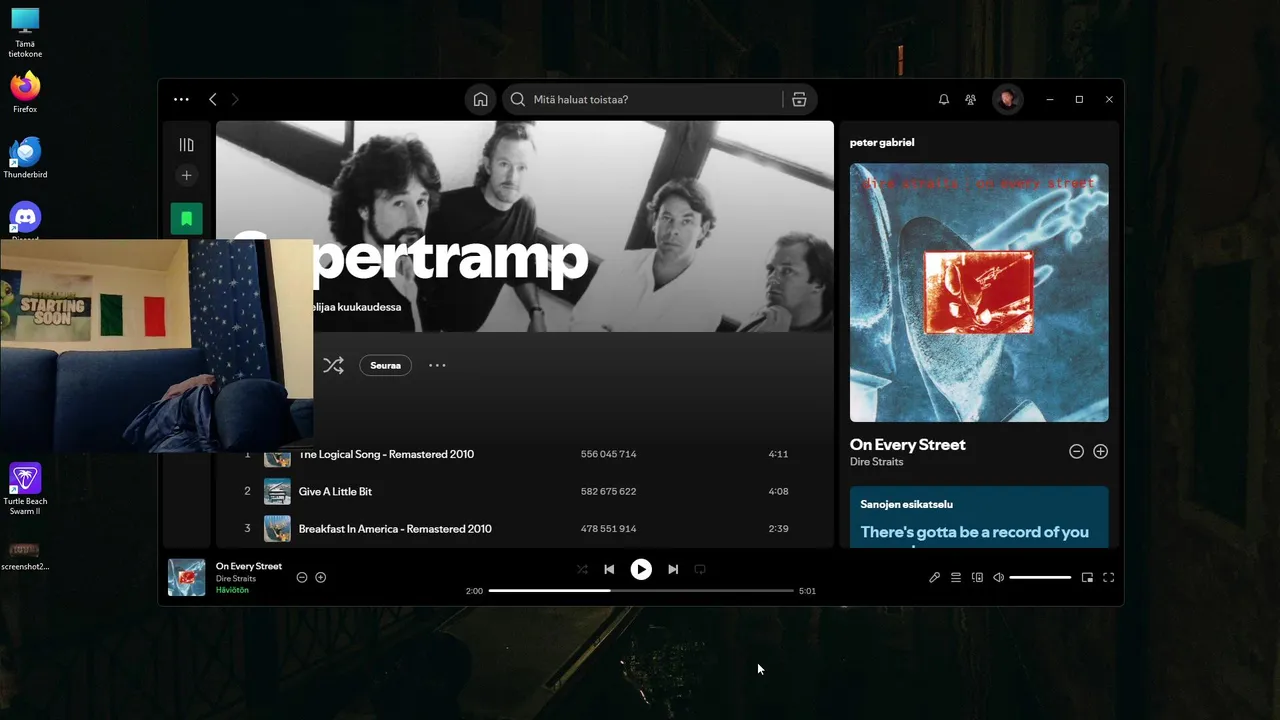Expand Your Library sidebar
This screenshot has height=720, width=1280.
pyautogui.click(x=186, y=145)
